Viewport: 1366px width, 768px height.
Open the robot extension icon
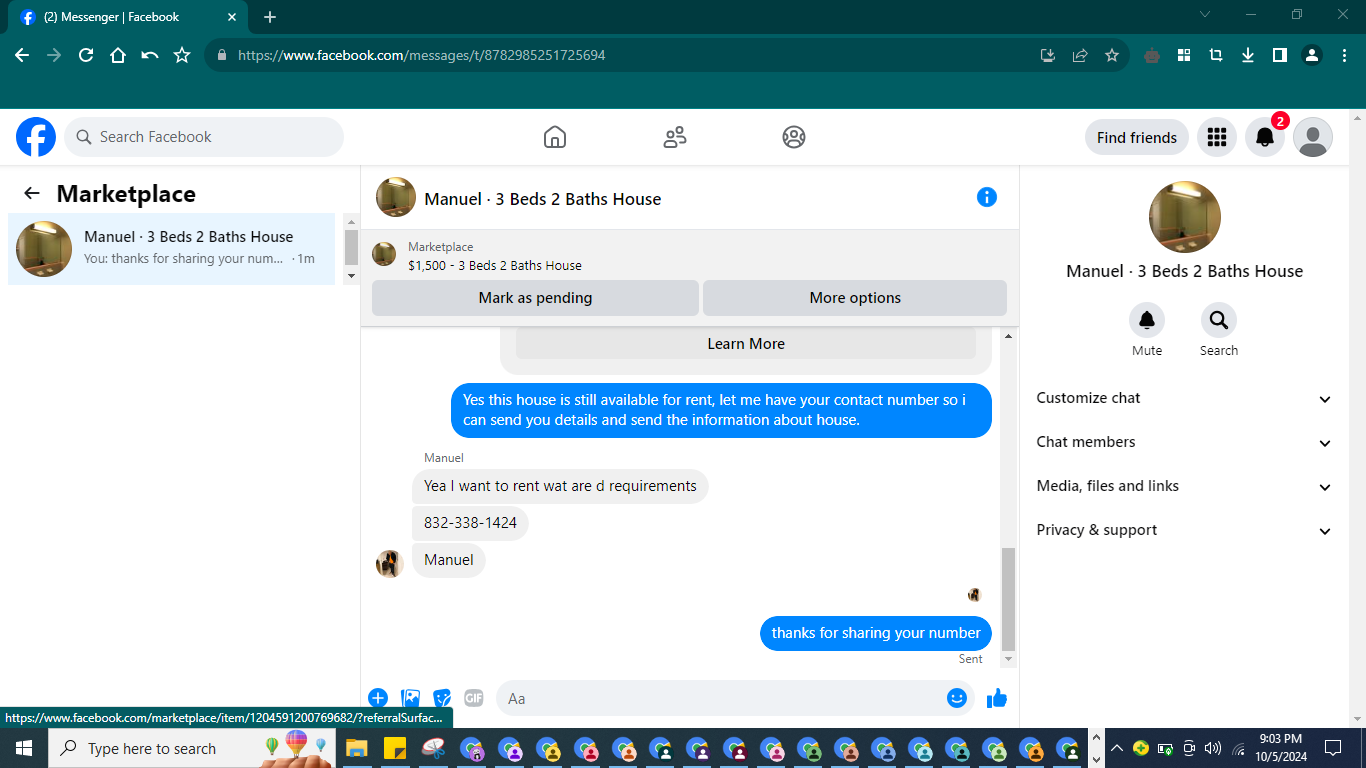1152,55
